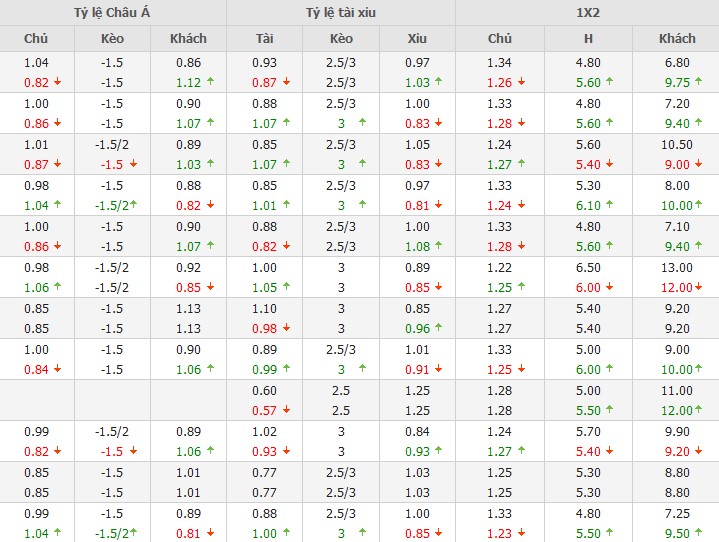Select the Tỷ lệ tài xỉu header
719x542 pixels.
[341, 12]
